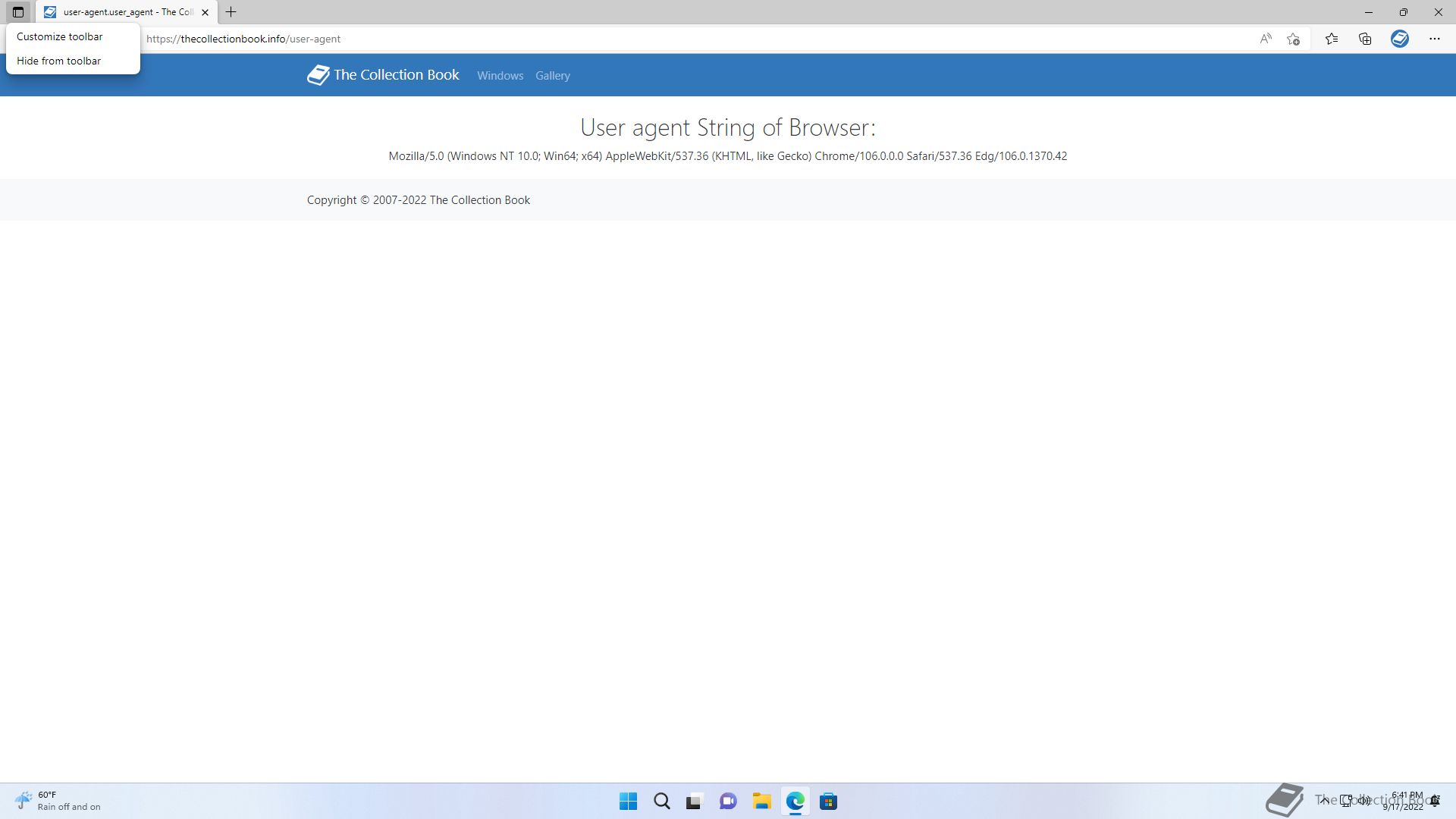Click The Collection Book site logo
The image size is (1456, 819).
383,75
